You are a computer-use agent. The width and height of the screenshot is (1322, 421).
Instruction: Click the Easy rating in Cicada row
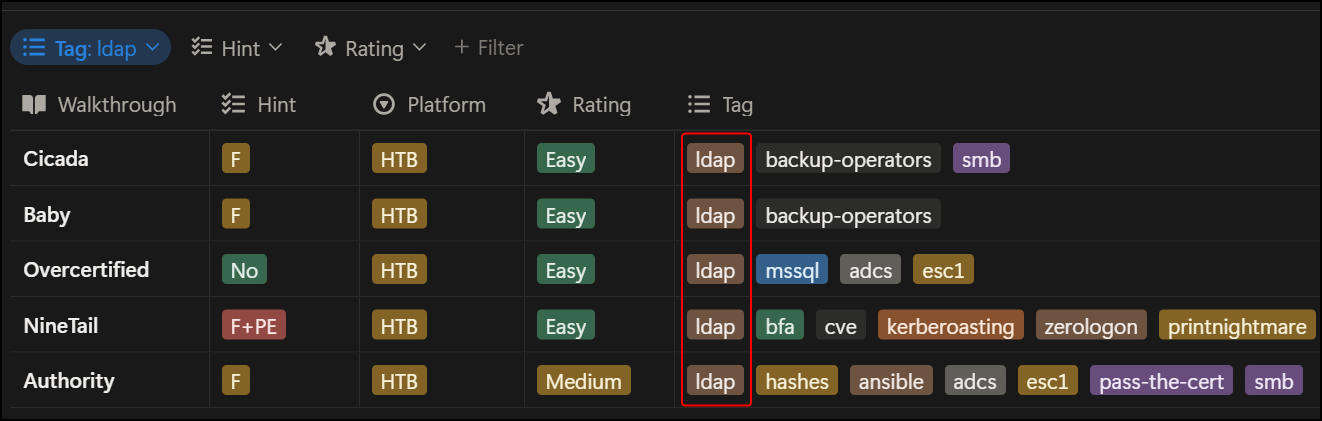(566, 158)
